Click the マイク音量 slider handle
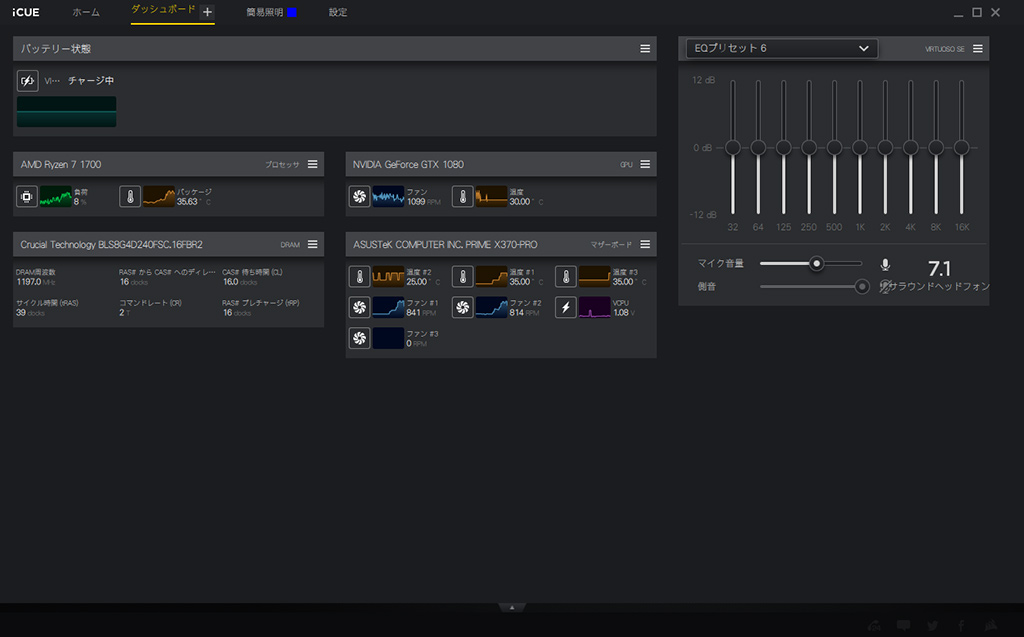Image resolution: width=1024 pixels, height=637 pixels. click(x=816, y=264)
